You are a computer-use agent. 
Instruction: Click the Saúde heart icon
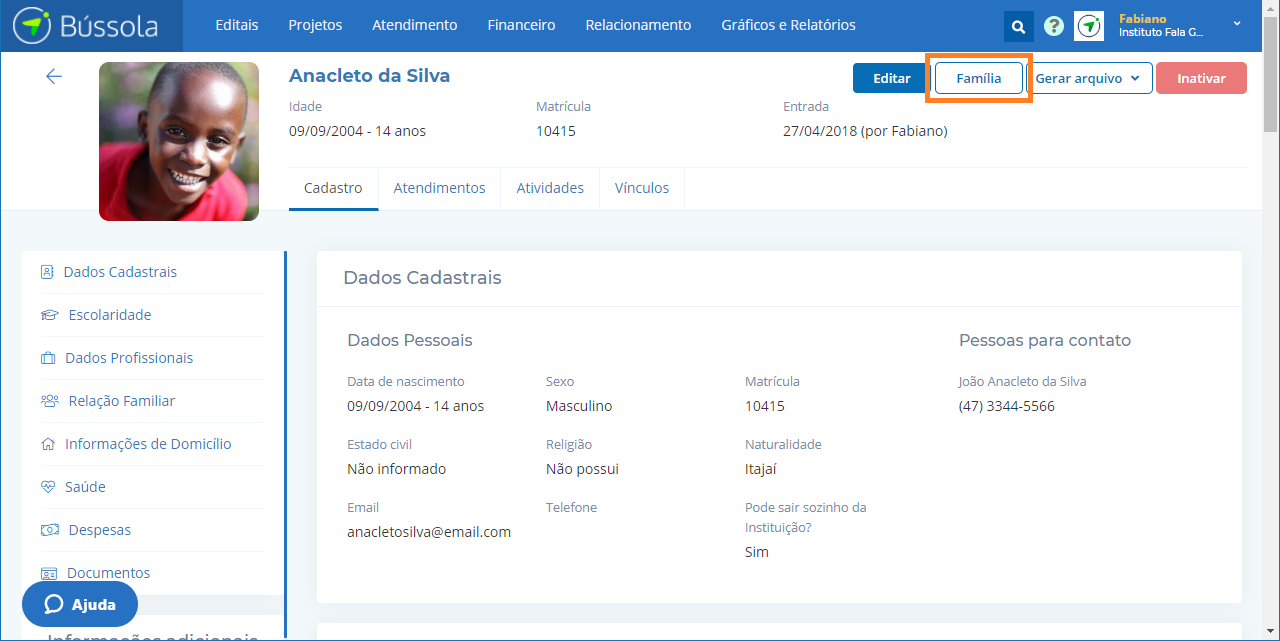tap(48, 487)
